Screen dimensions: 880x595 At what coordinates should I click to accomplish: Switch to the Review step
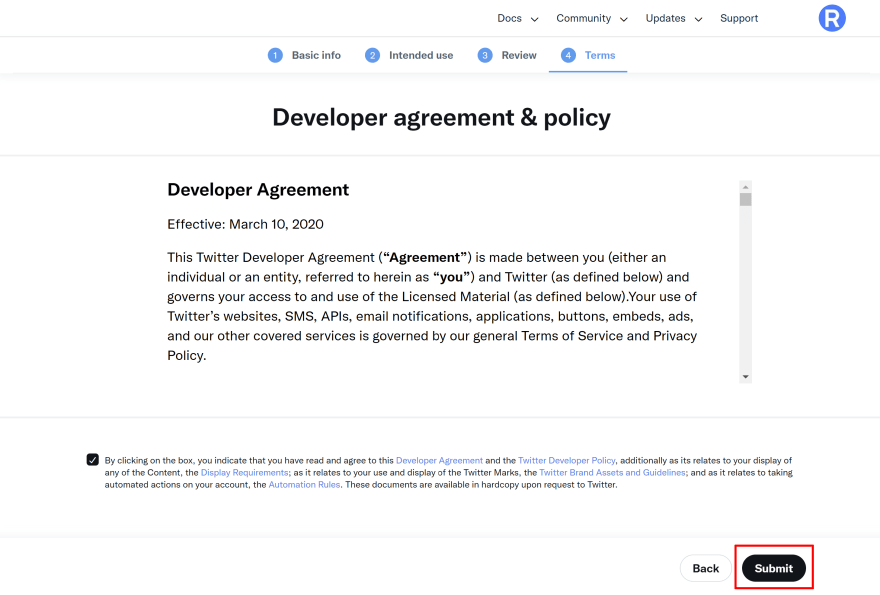pyautogui.click(x=507, y=56)
